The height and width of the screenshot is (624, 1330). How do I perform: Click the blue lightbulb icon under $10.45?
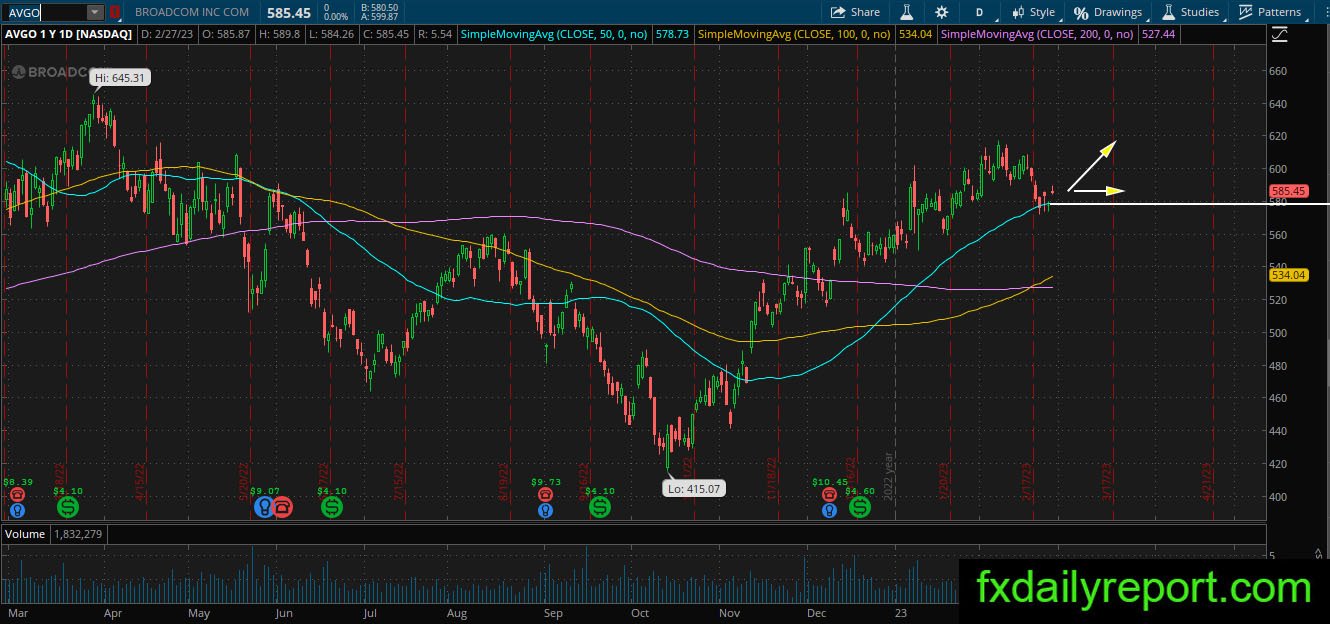(x=829, y=510)
